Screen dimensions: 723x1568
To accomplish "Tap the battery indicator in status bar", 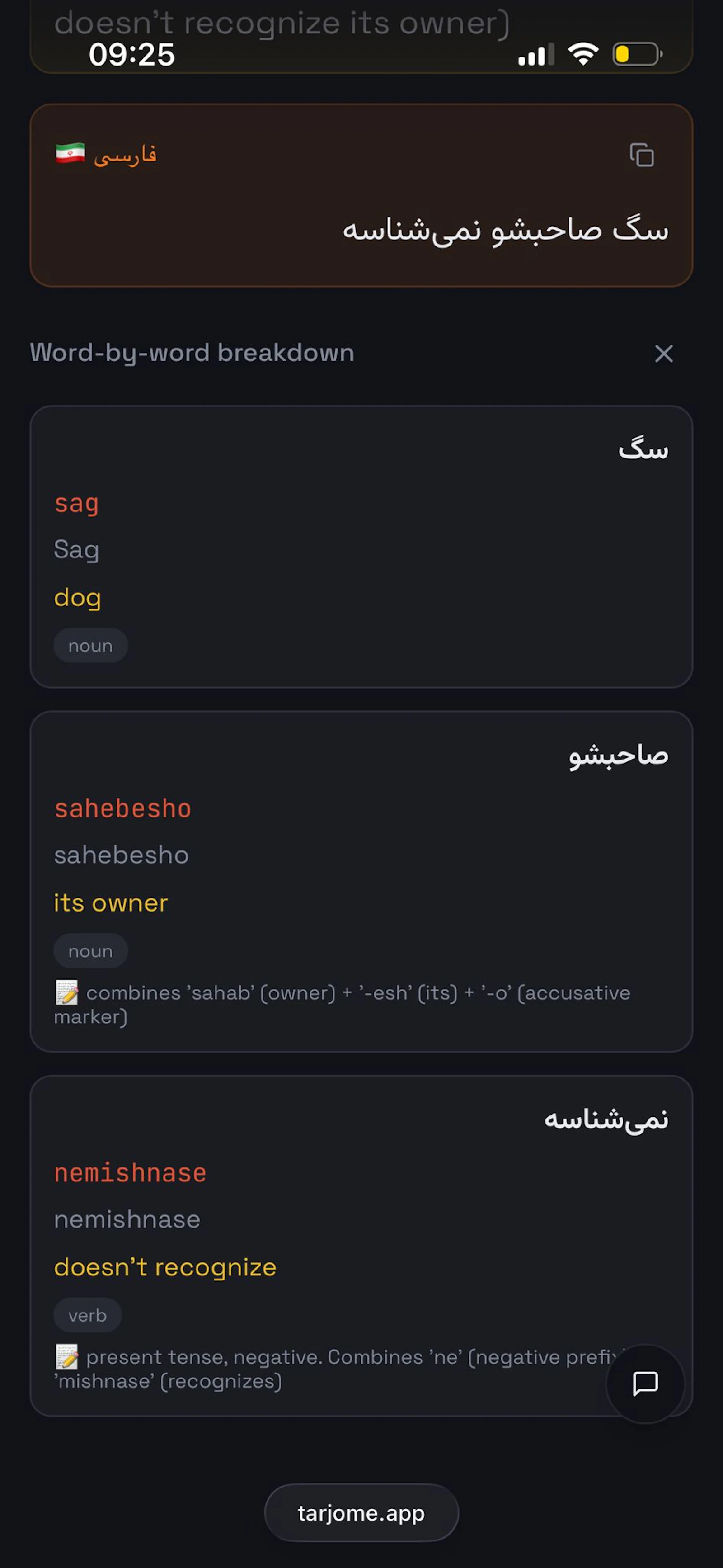I will tap(634, 54).
